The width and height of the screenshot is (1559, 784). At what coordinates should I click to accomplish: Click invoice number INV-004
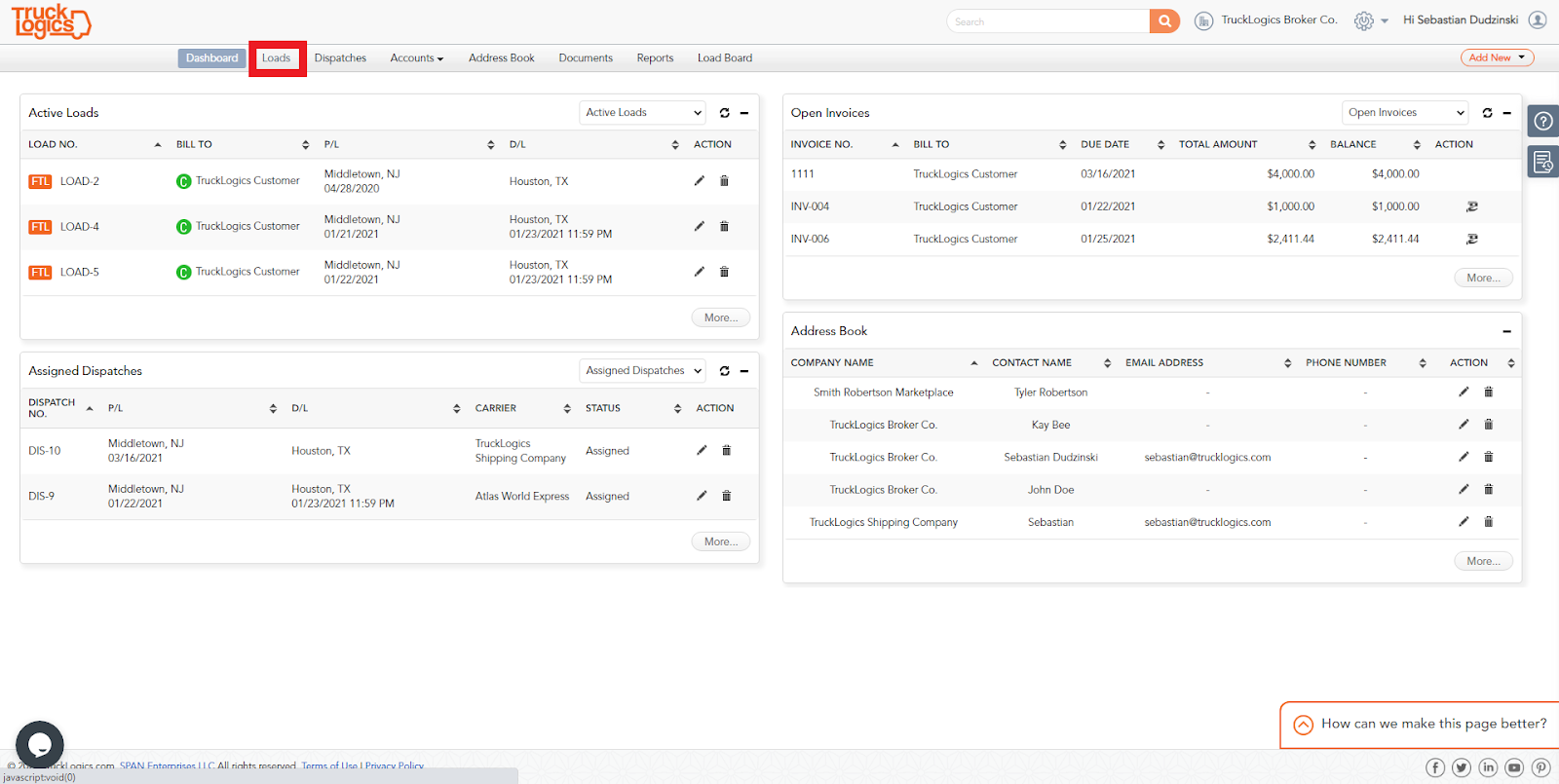click(810, 206)
